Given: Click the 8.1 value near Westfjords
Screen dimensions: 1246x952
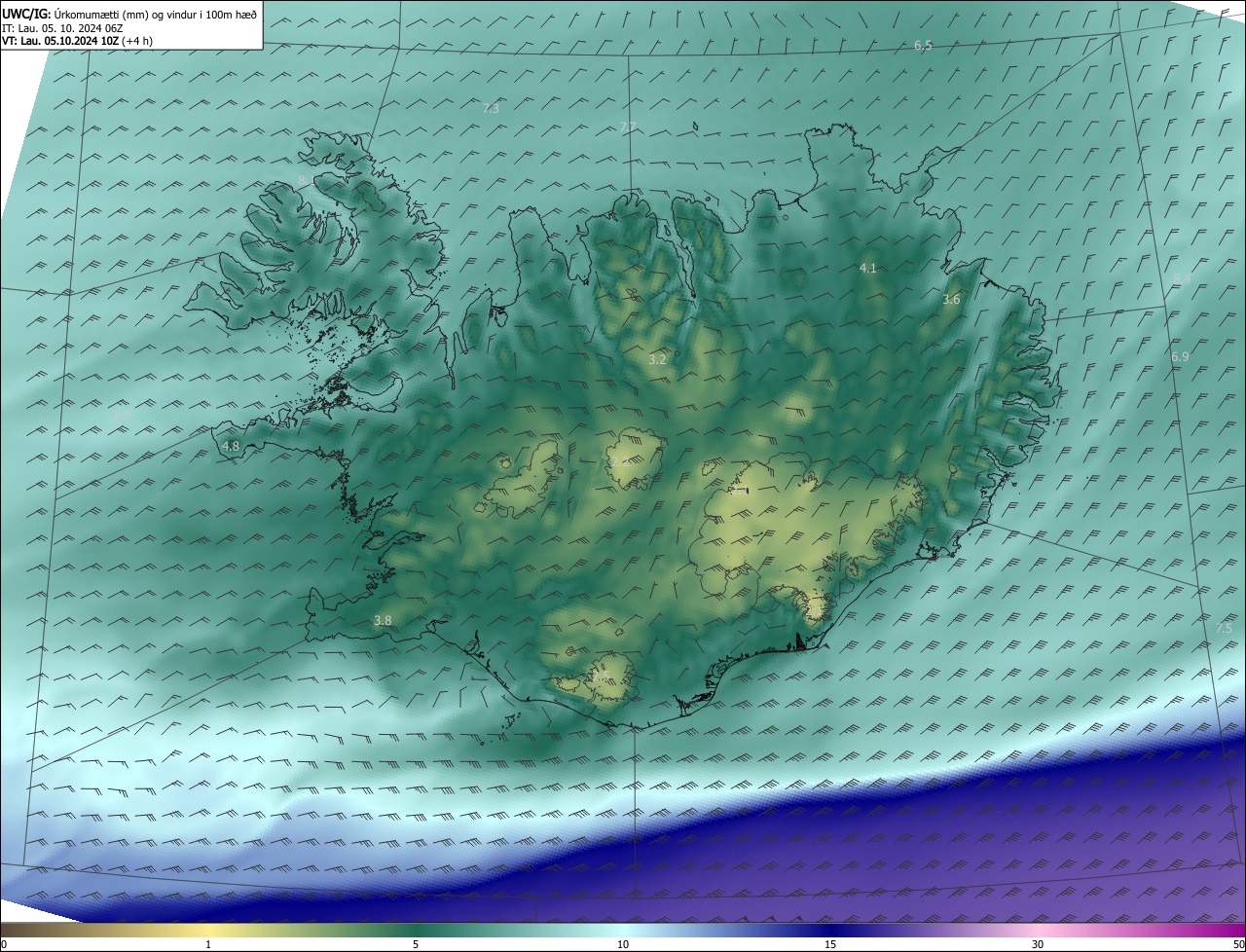Looking at the screenshot, I should click(x=306, y=181).
